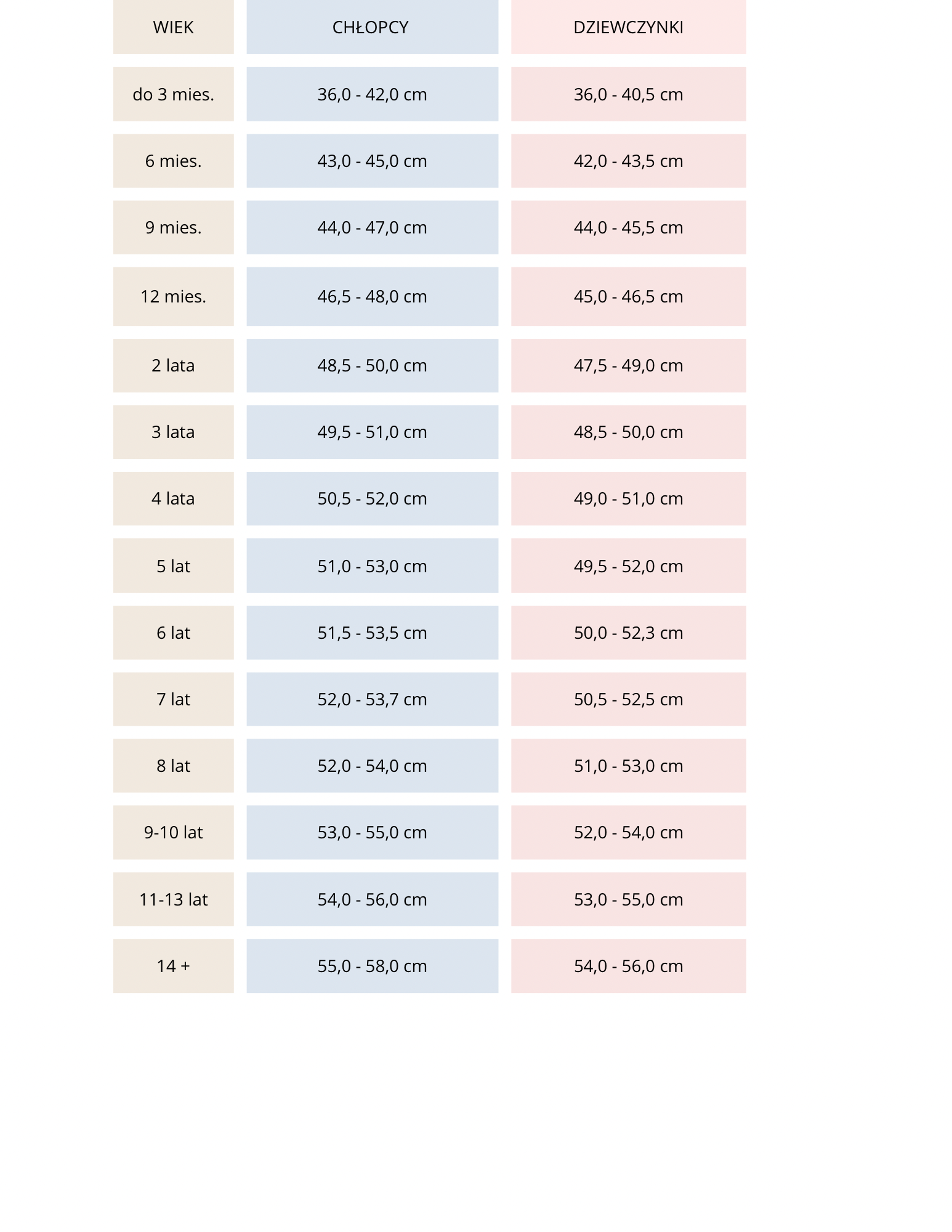Image resolution: width=952 pixels, height=1232 pixels.
Task: Click the DZIEWCZYNKI column header
Action: 628,28
